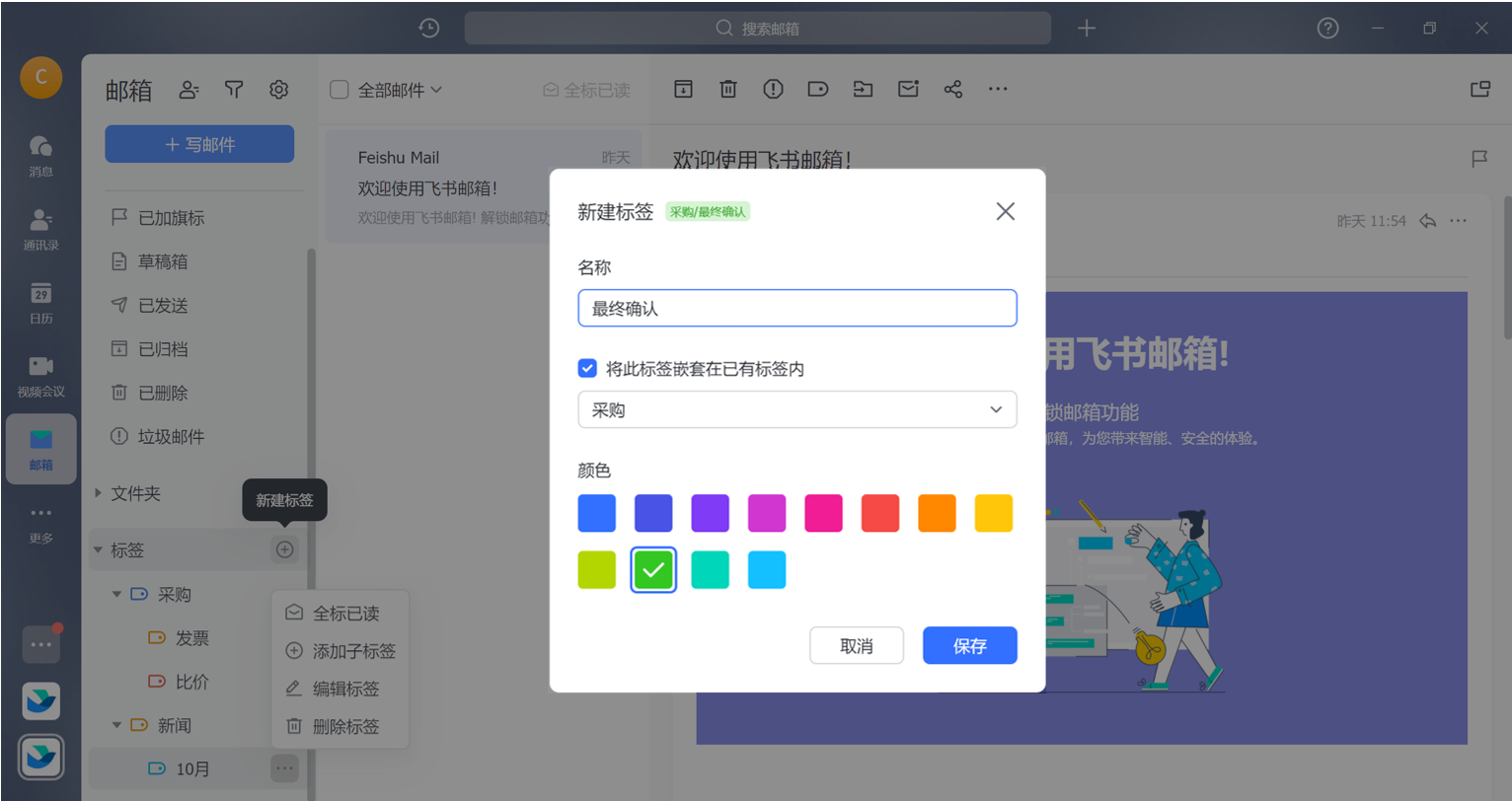Uncheck 将此标签嵌套在已有标签内 checkbox
The width and height of the screenshot is (1512, 801).
pyautogui.click(x=587, y=368)
